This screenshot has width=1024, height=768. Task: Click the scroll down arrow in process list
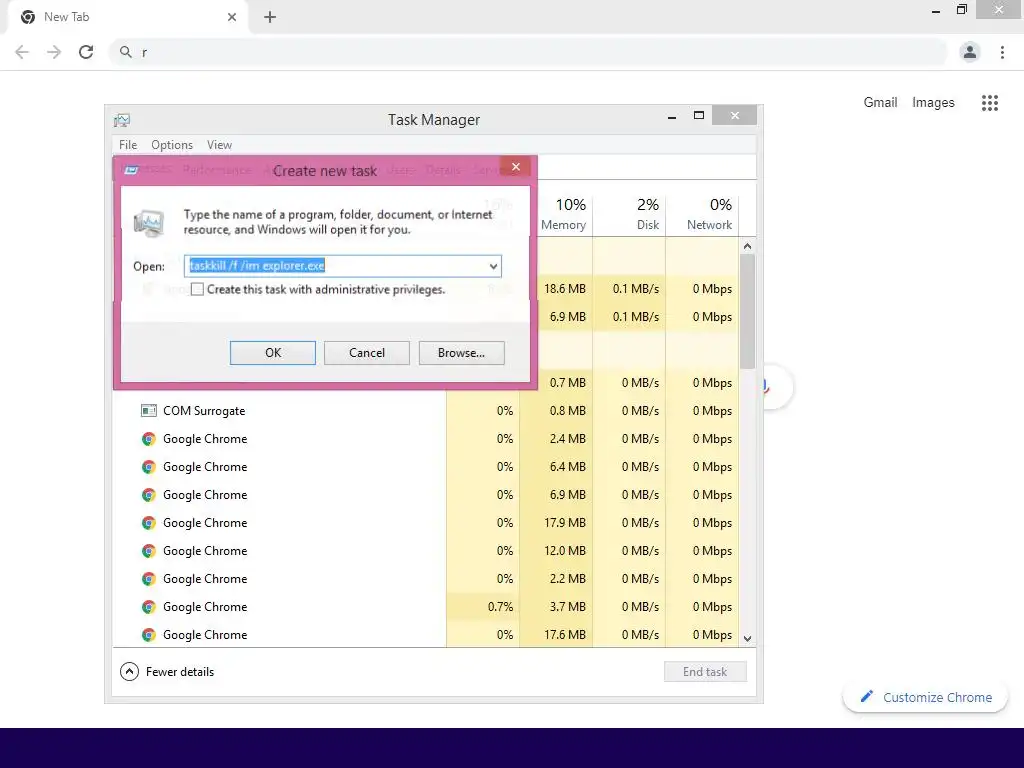point(748,639)
